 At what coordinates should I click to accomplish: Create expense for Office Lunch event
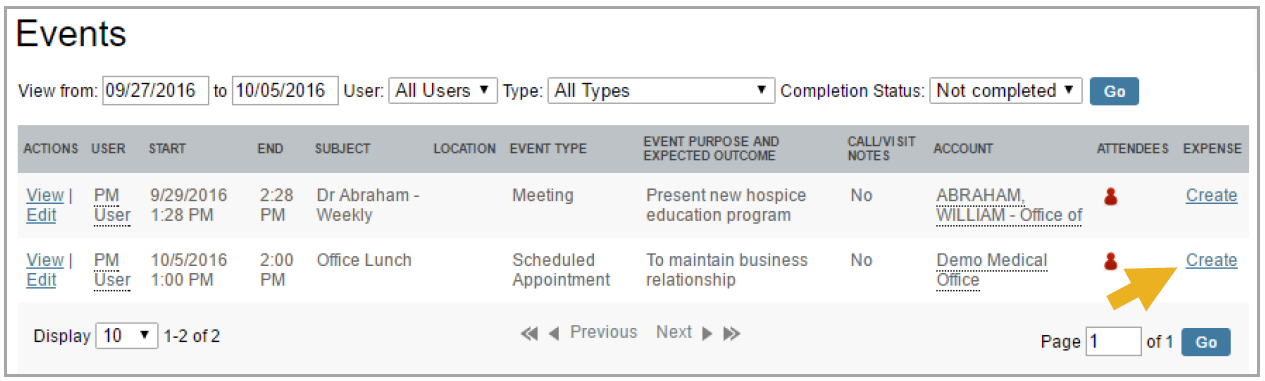pyautogui.click(x=1211, y=260)
